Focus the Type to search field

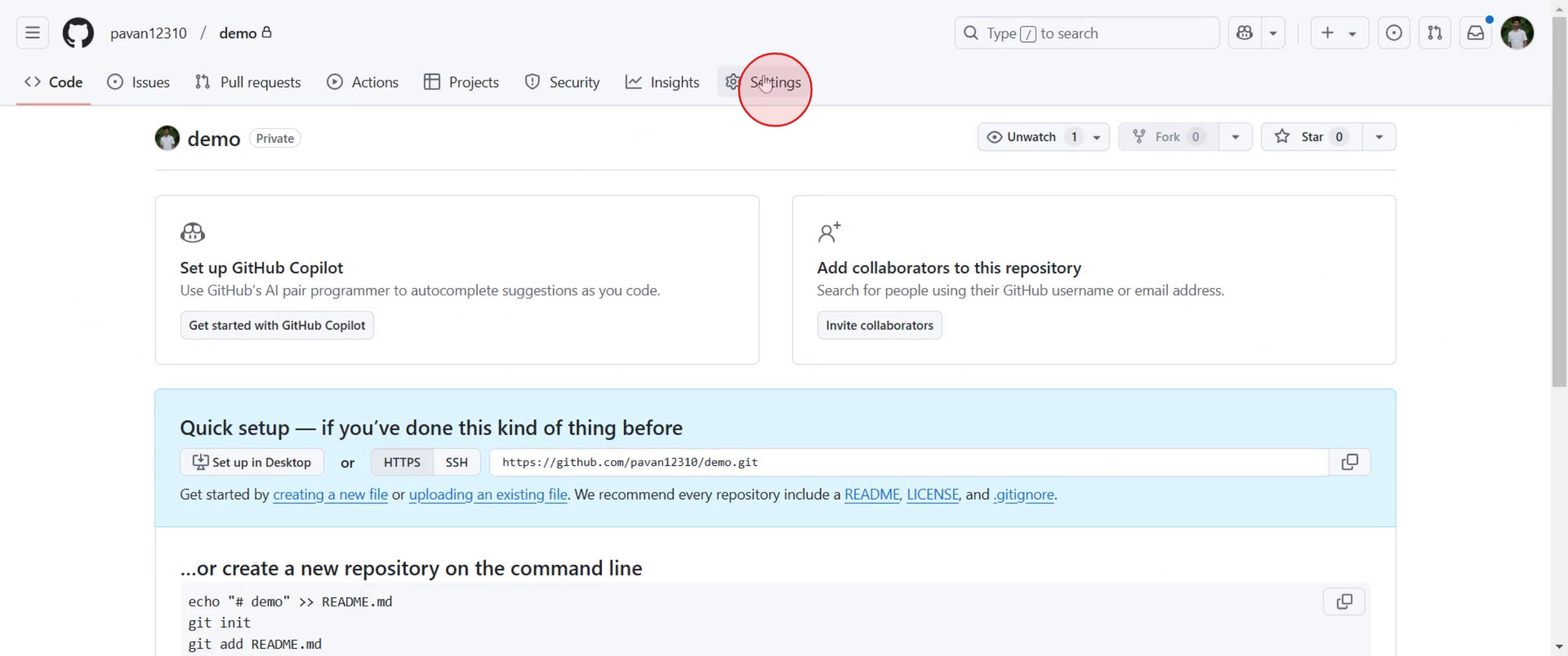tap(1087, 33)
